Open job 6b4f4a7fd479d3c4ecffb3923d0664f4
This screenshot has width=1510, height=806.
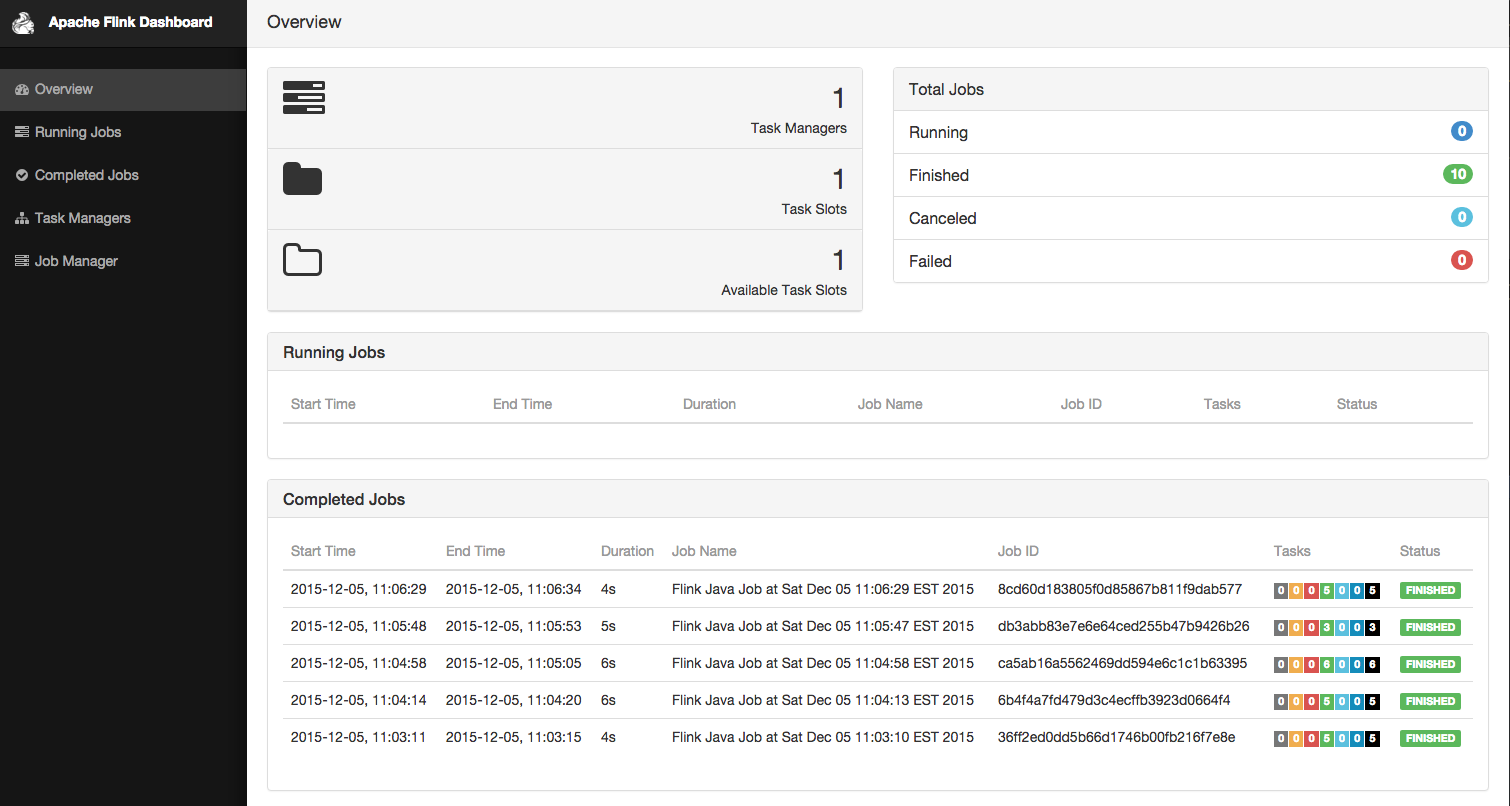[1114, 700]
